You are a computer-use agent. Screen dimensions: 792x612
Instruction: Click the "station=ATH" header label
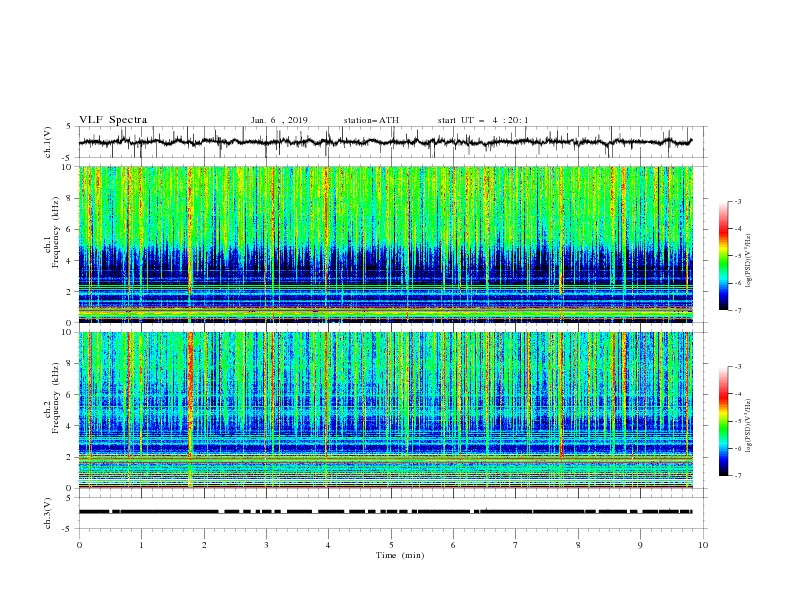[x=371, y=120]
